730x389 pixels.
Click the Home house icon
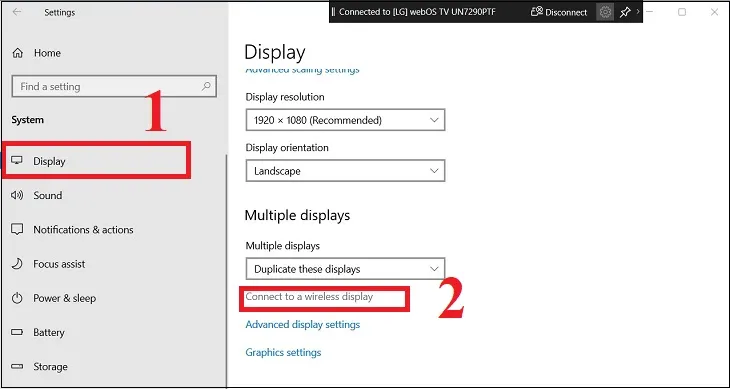tap(18, 53)
